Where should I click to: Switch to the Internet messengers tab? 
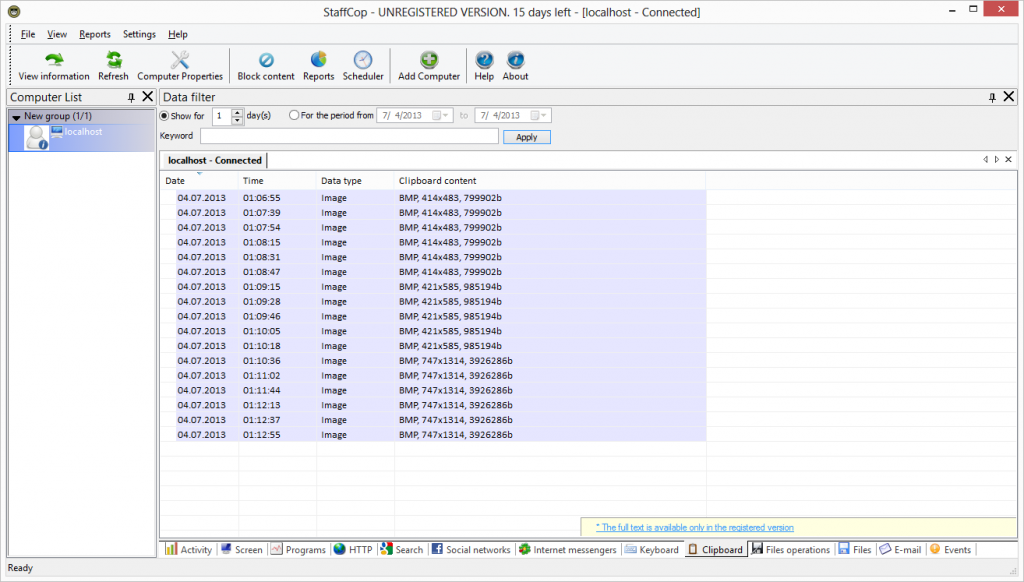[567, 549]
